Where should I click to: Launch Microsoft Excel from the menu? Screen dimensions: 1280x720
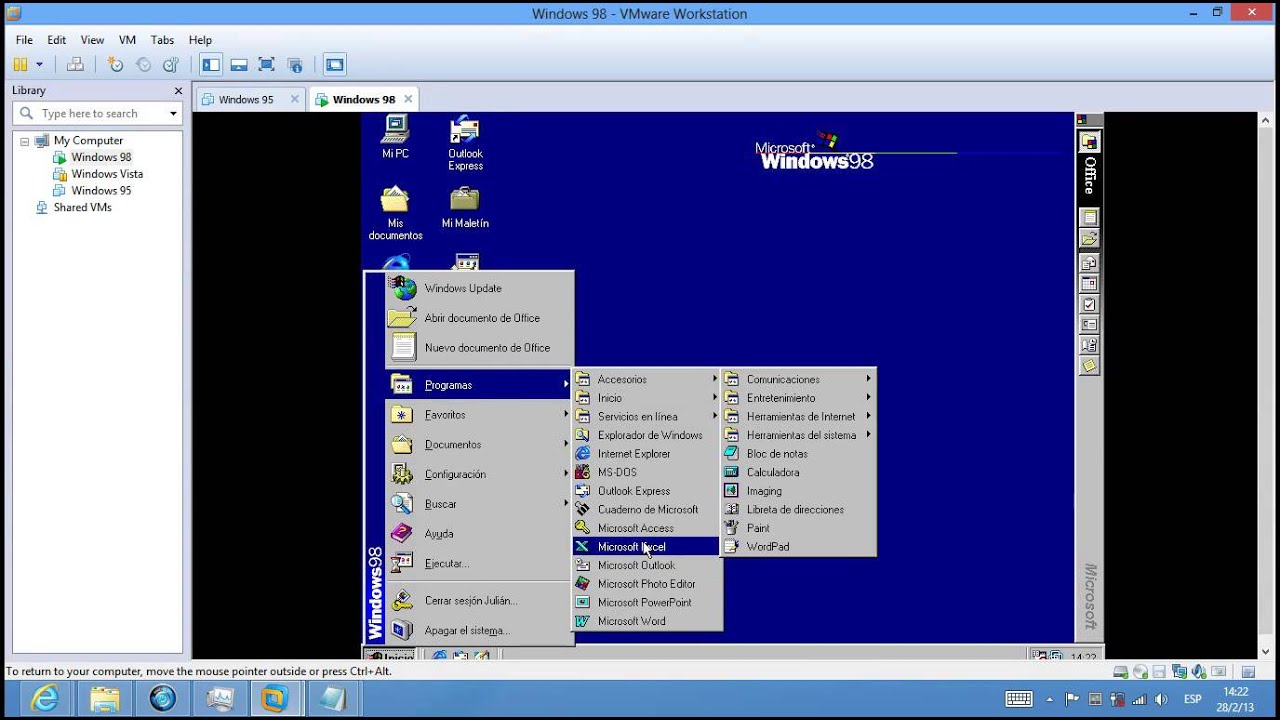(647, 547)
